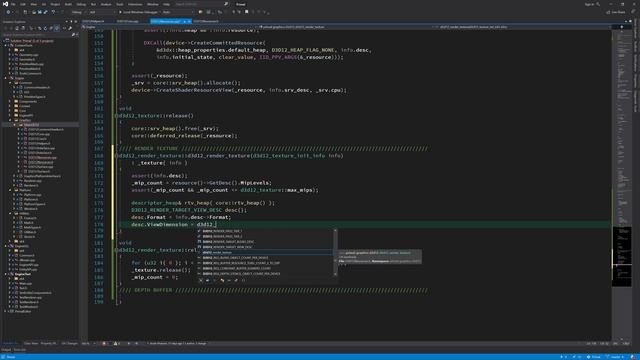This screenshot has width=640, height=360.
Task: Click the Live Share button
Action: pyautogui.click(x=616, y=12)
